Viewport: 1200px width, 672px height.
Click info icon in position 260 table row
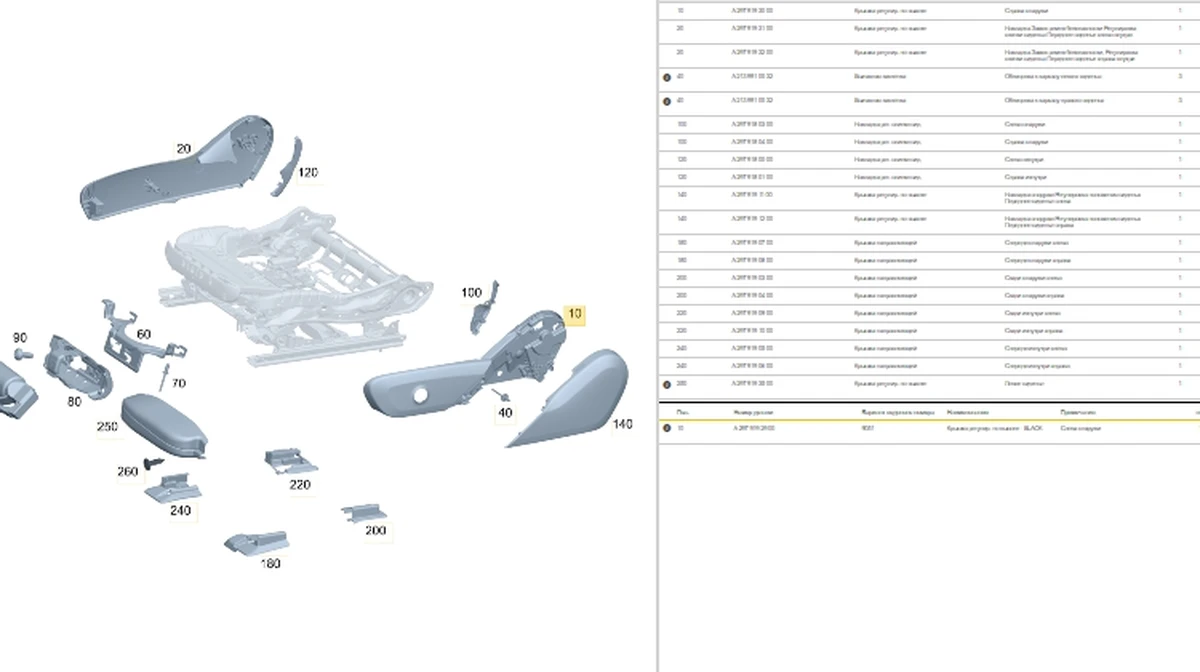[667, 384]
